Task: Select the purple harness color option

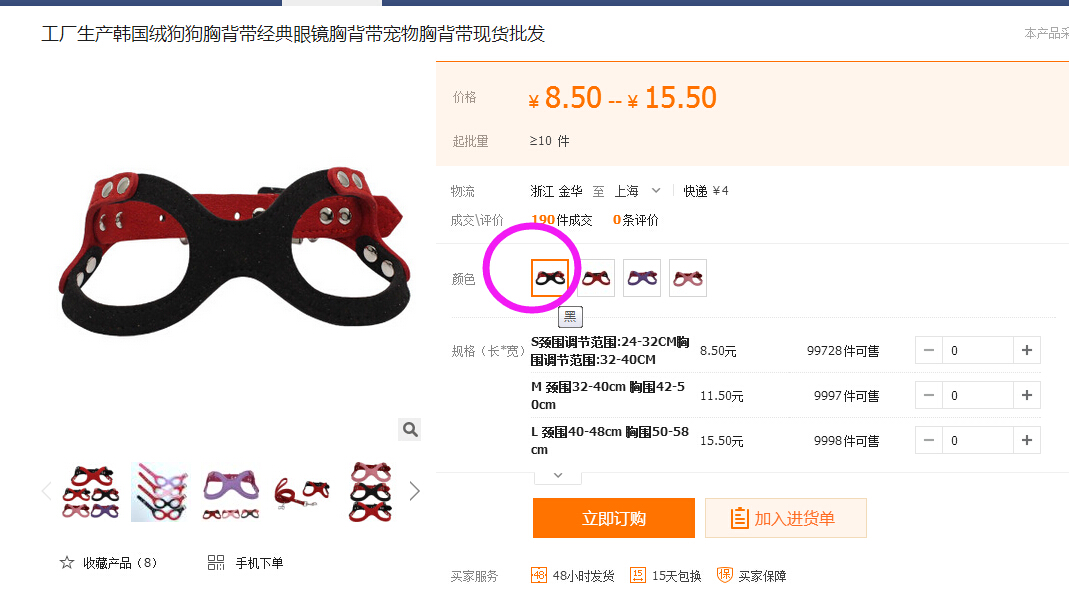Action: click(642, 278)
